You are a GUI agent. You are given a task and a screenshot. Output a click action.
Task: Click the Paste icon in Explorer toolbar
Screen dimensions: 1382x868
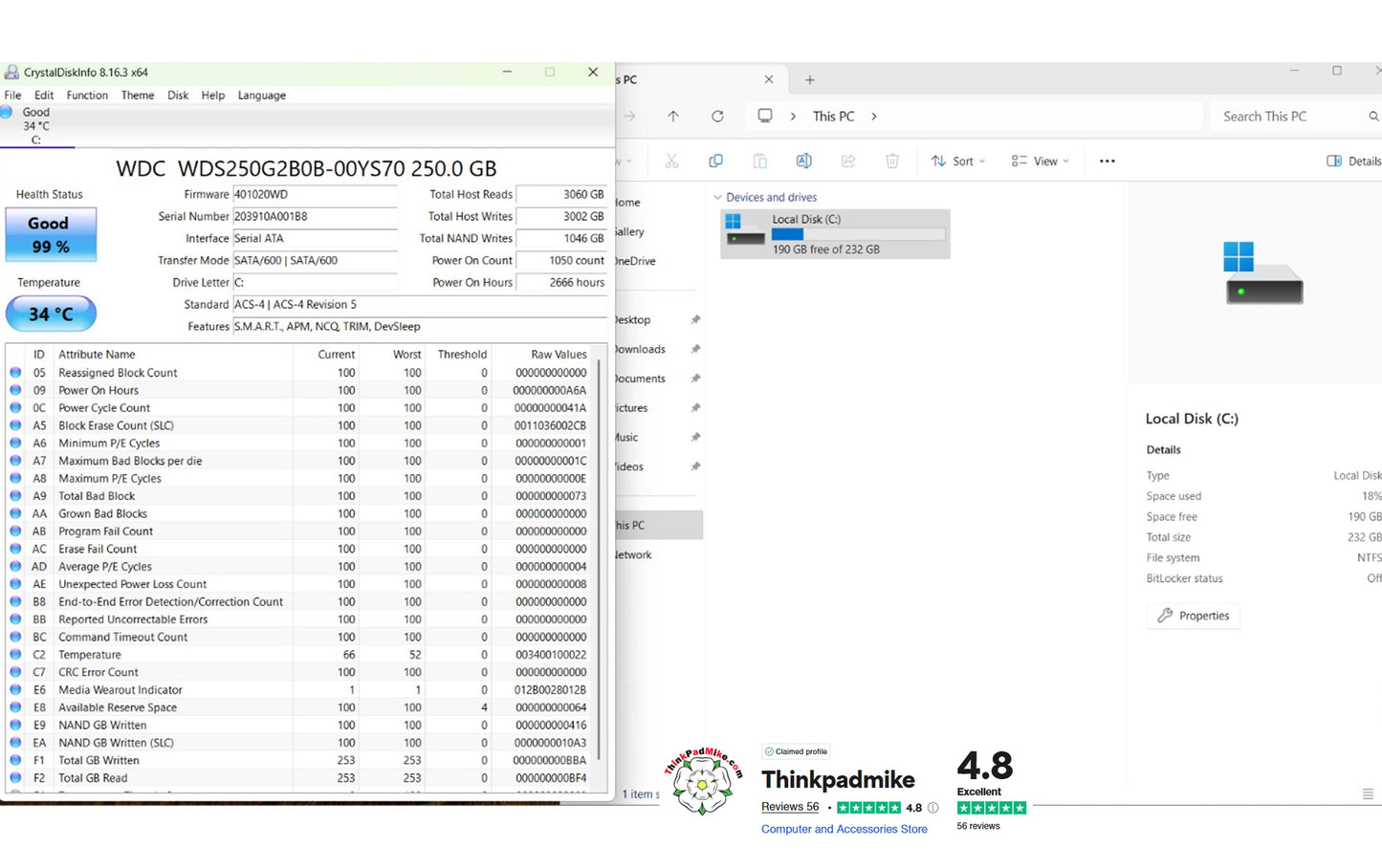[759, 162]
